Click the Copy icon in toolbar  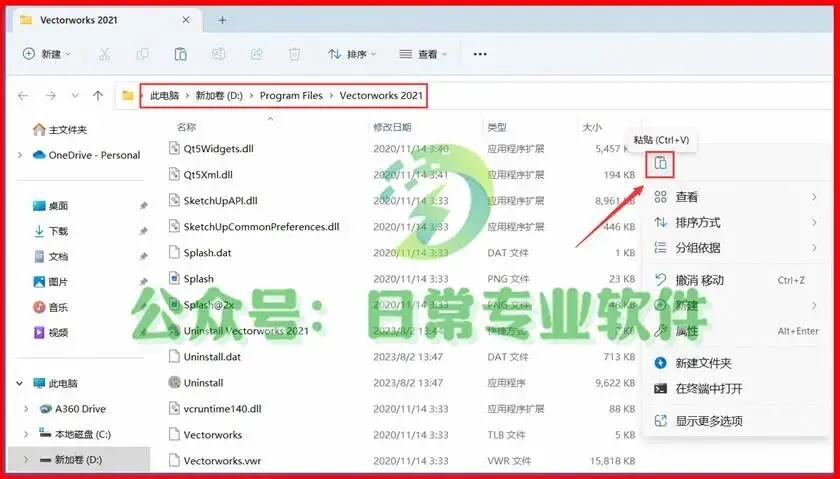[142, 54]
